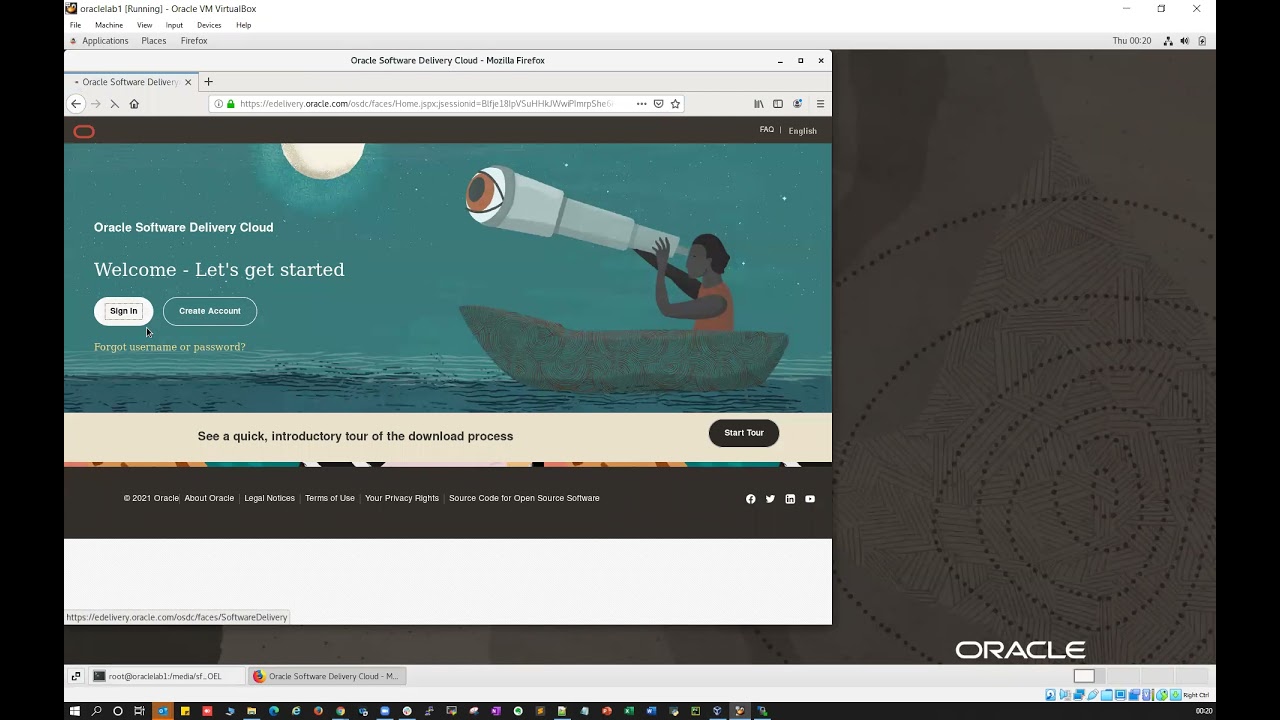Click the GNOME clock Thu 00:20
Viewport: 1280px width, 720px height.
coord(1132,41)
